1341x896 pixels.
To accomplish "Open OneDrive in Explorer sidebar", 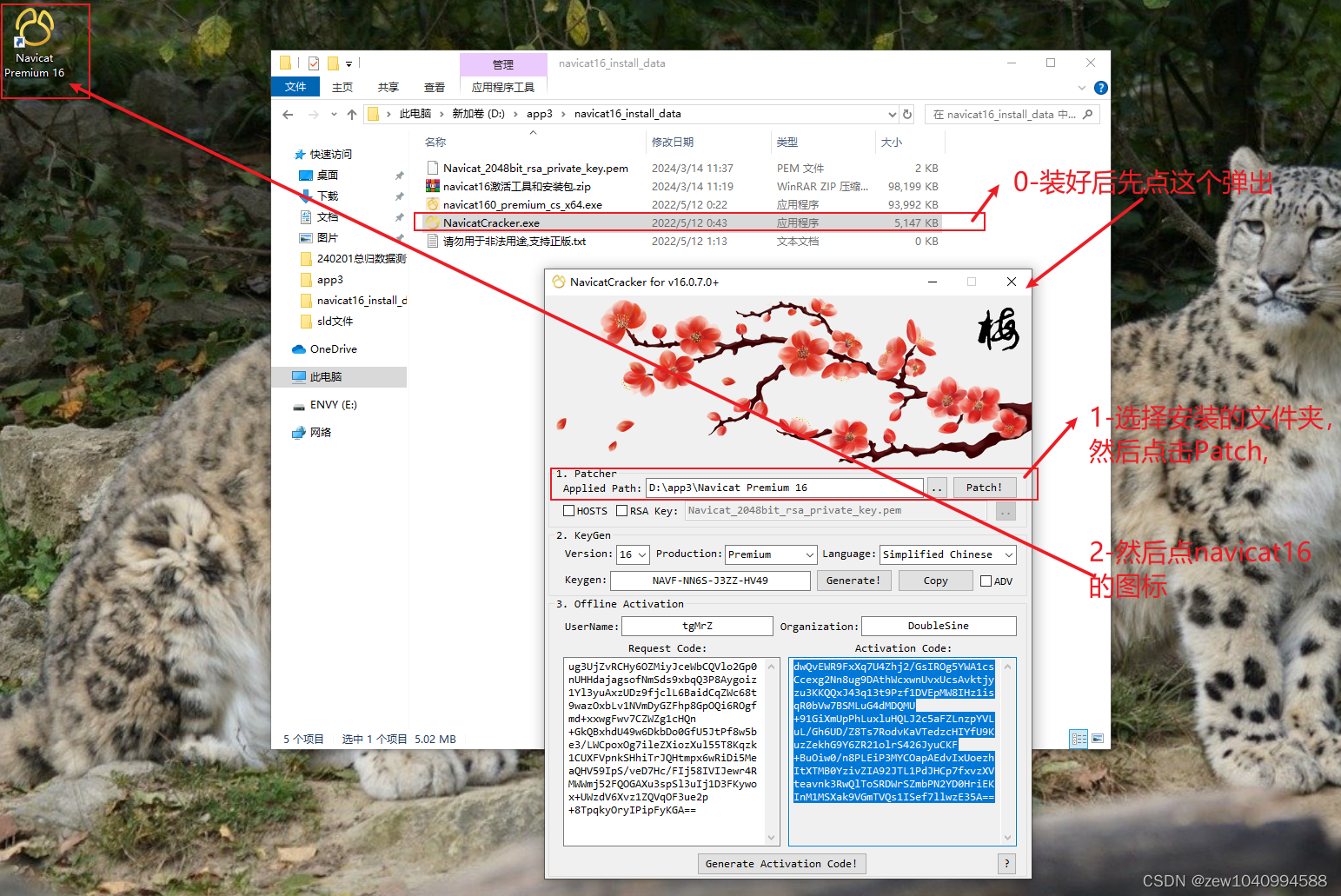I will click(334, 349).
